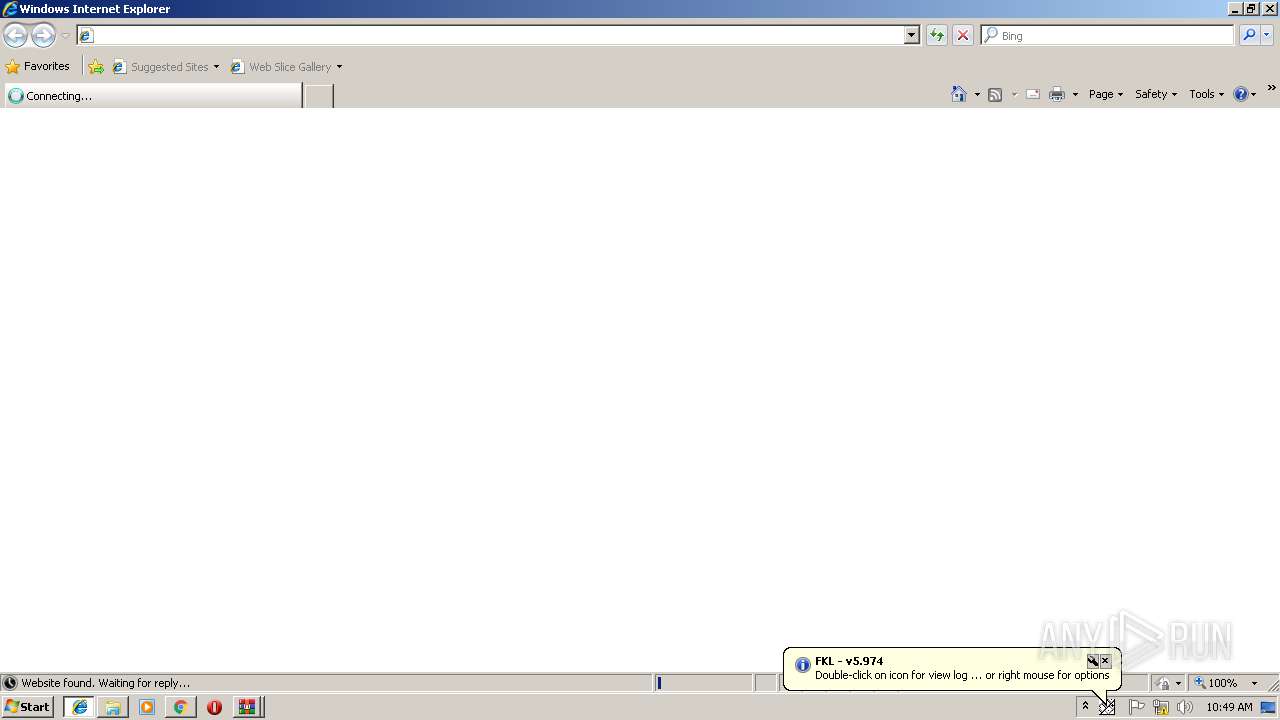The height and width of the screenshot is (720, 1280).
Task: Open the search provider dropdown arrow
Action: 1267,35
